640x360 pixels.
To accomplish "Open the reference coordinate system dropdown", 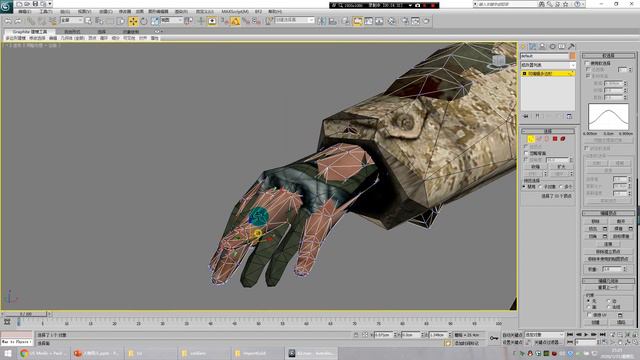I will 171,20.
